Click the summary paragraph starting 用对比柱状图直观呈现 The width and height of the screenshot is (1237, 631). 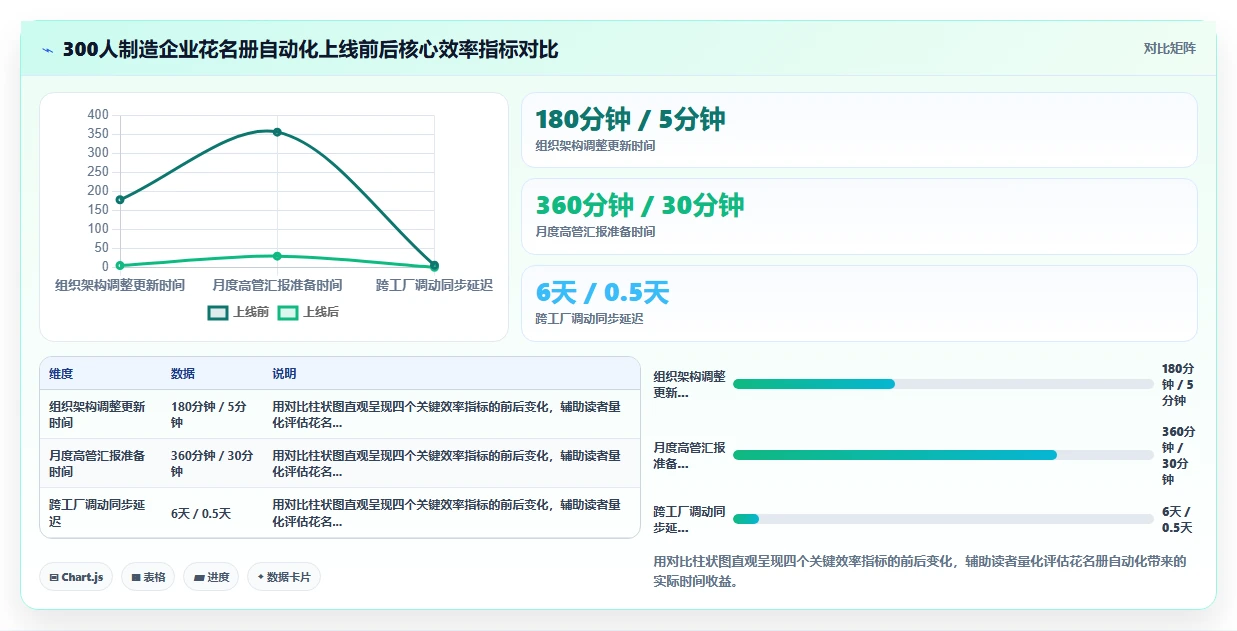[920, 571]
